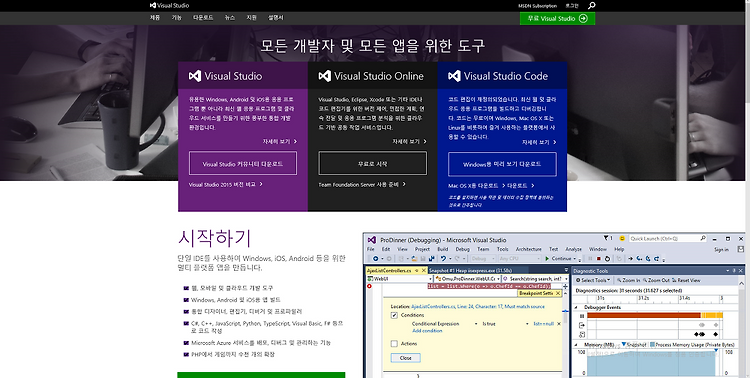Click the Save All icon in IDE toolbar

[x=431, y=258]
